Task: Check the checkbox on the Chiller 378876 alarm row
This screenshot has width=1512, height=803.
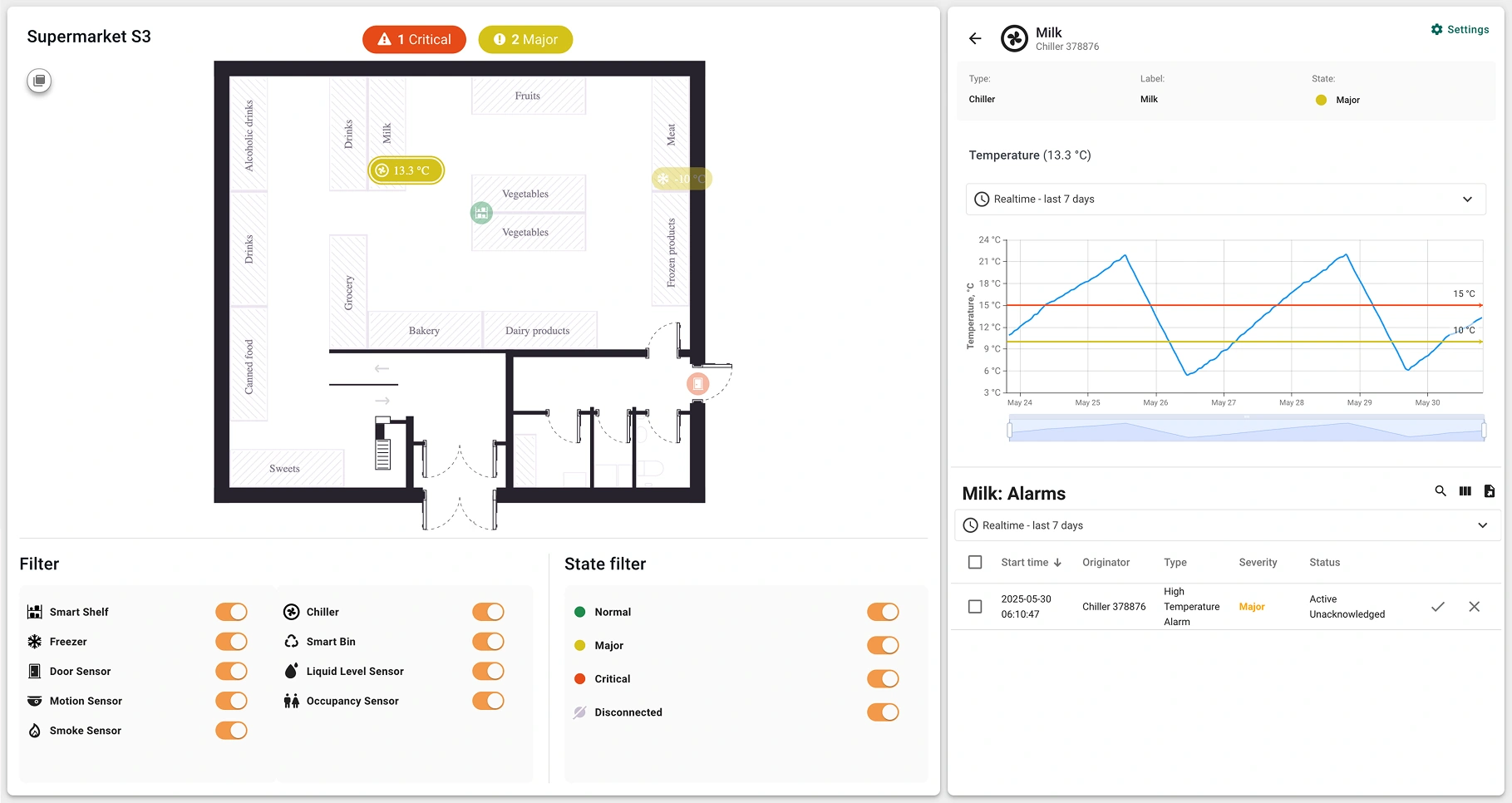Action: (x=975, y=607)
